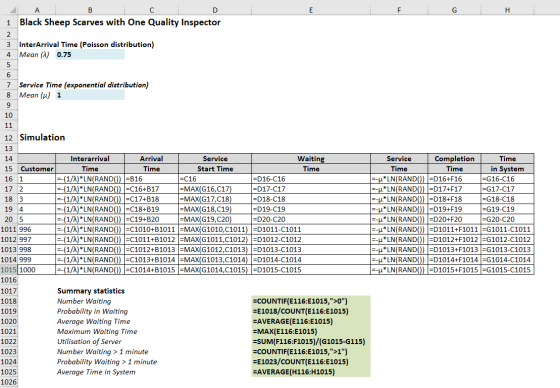
Task: Click 'InterArrival Time (Poisson distribution)' label
Action: click(x=87, y=45)
